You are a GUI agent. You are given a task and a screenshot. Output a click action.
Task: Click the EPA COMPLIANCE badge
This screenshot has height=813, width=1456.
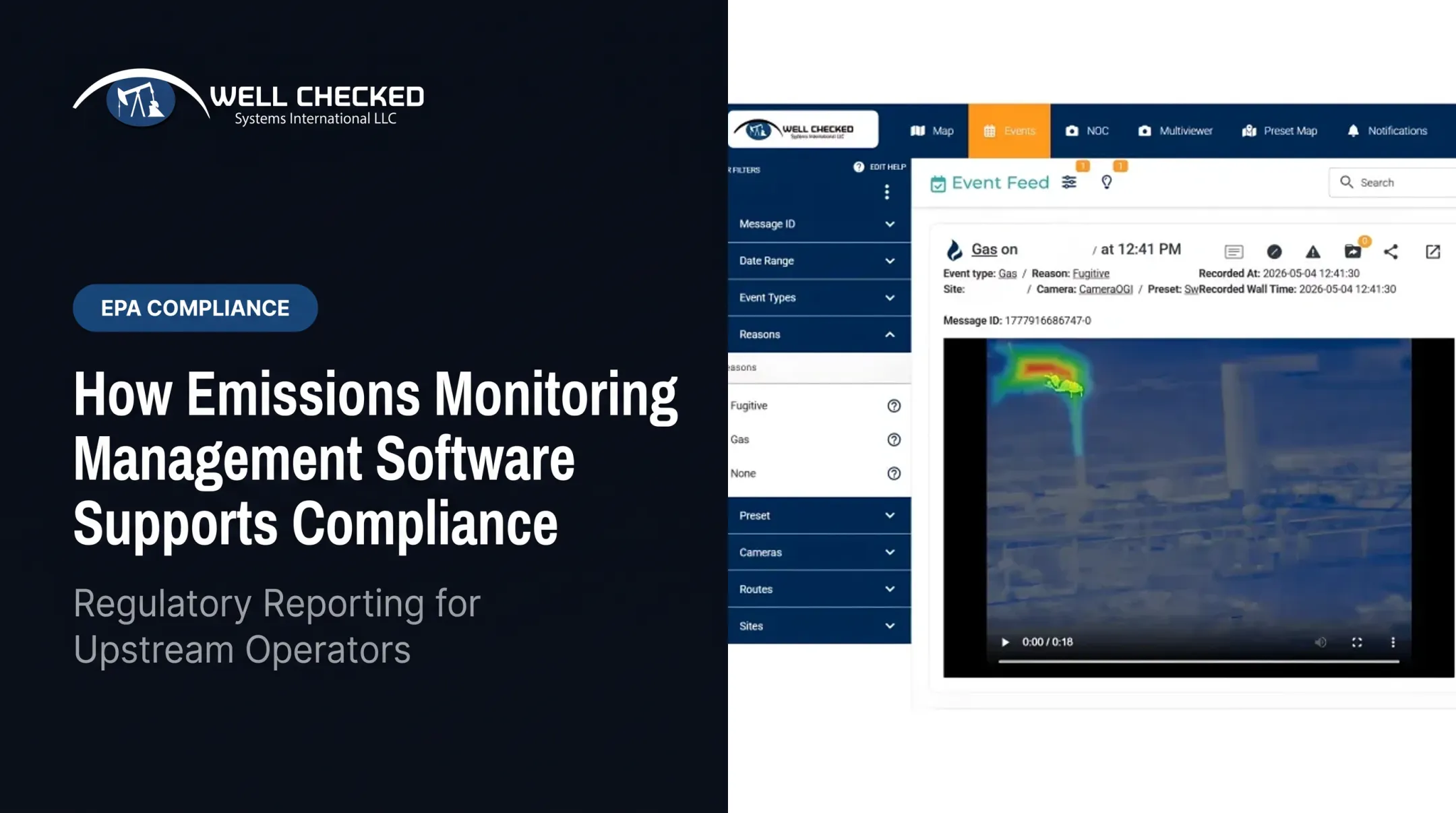[x=195, y=308]
